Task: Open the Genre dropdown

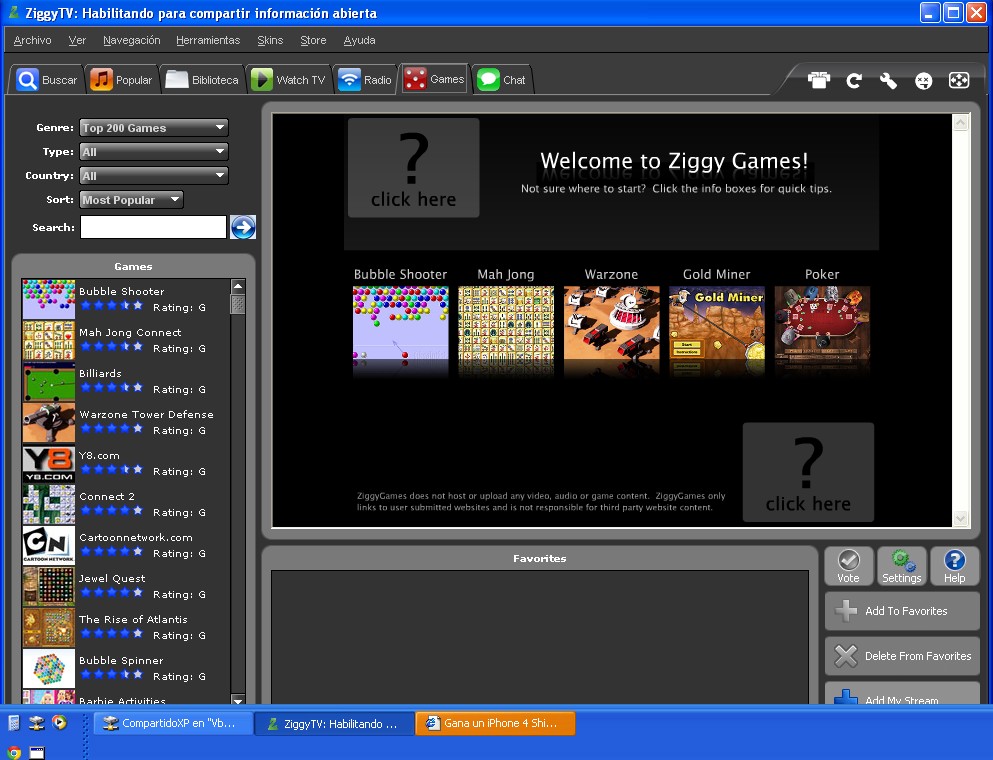Action: pos(154,127)
